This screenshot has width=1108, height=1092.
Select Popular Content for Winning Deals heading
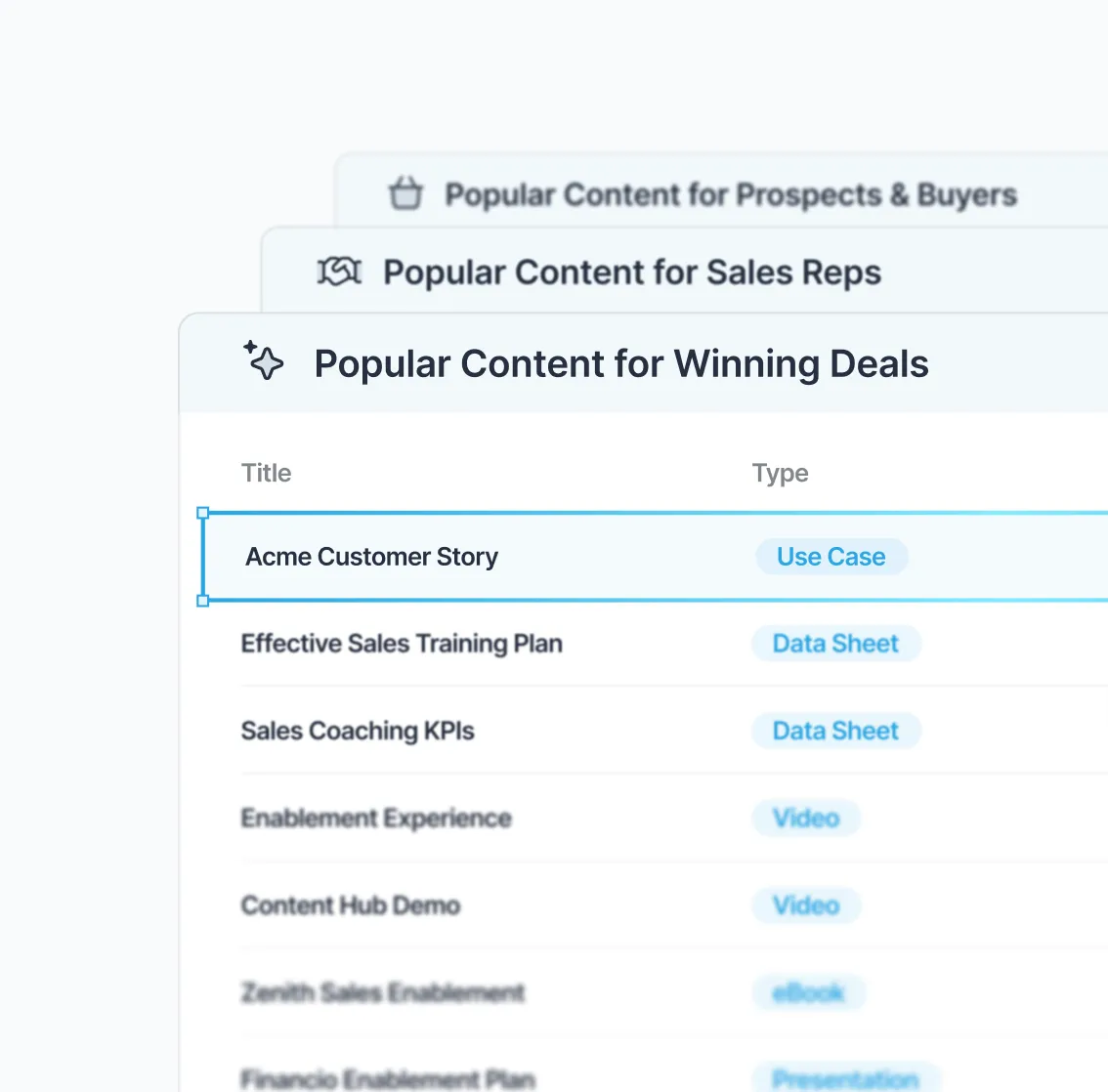pos(621,364)
